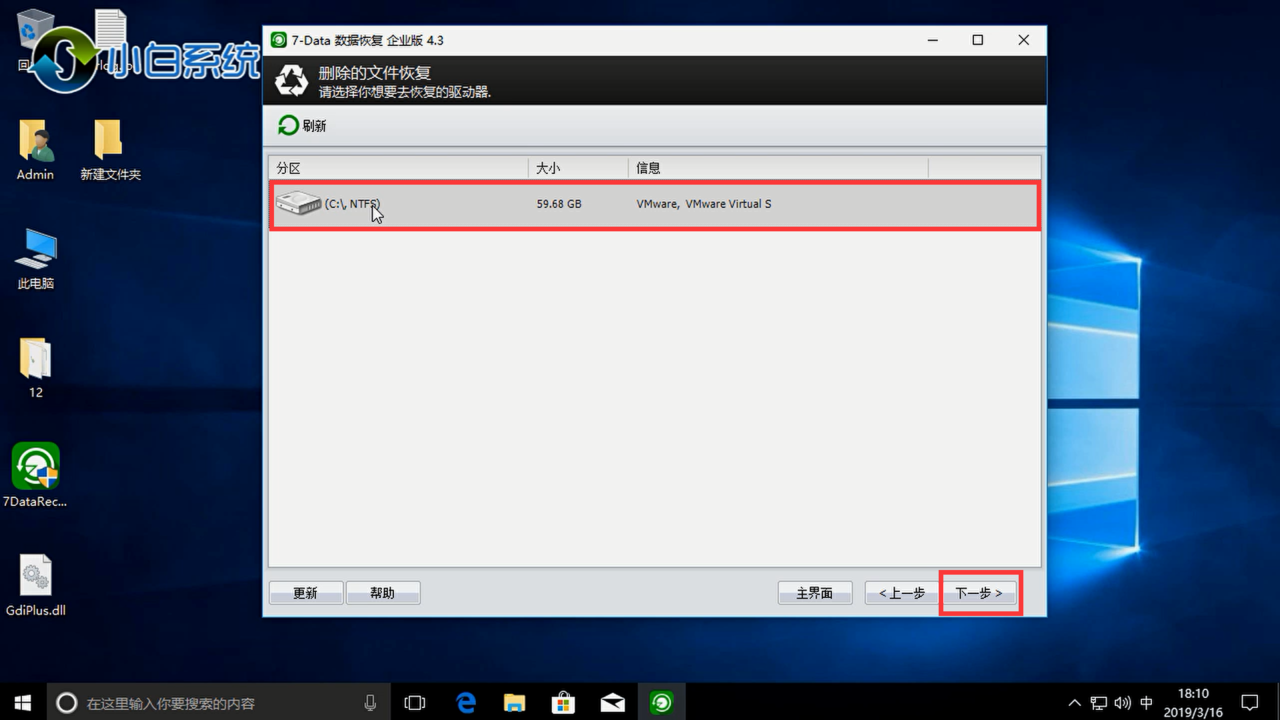Open 此电脑 desktop icon
This screenshot has width=1280, height=720.
(36, 259)
